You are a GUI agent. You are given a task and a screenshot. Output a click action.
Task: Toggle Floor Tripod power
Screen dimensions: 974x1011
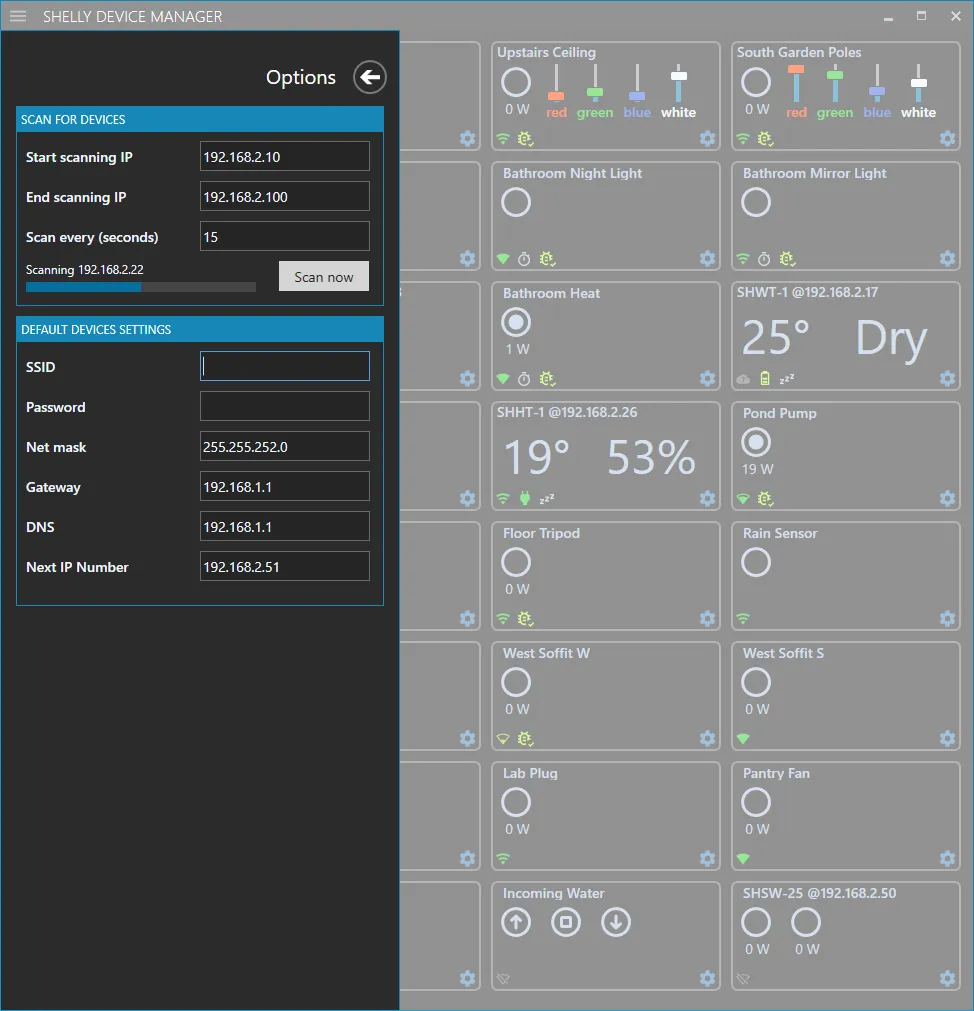point(516,562)
